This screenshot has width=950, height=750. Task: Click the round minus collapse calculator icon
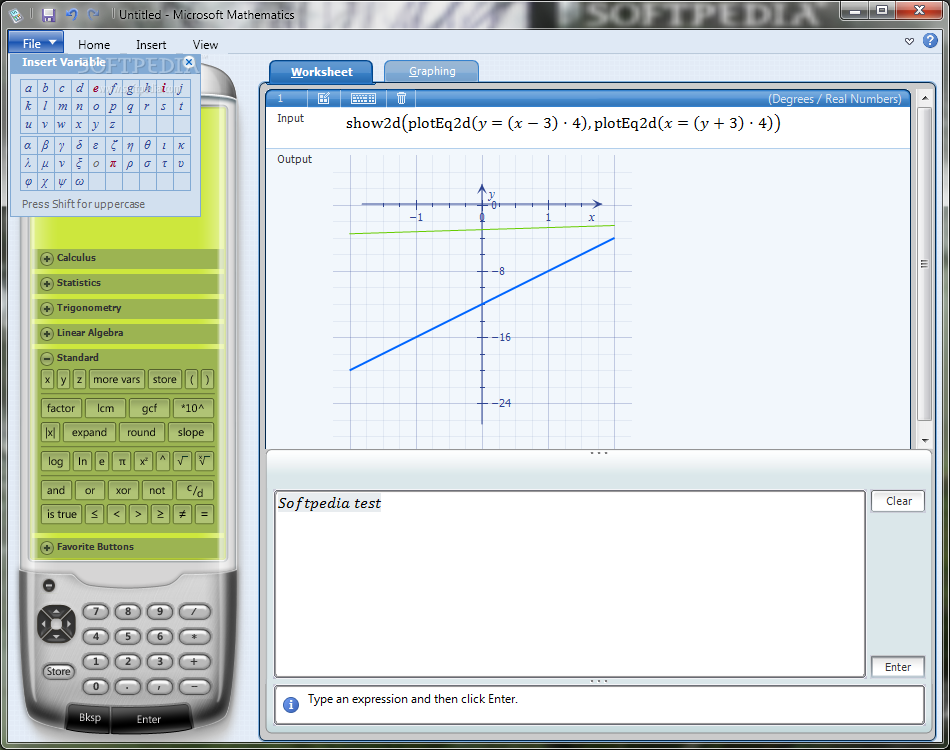pos(49,585)
